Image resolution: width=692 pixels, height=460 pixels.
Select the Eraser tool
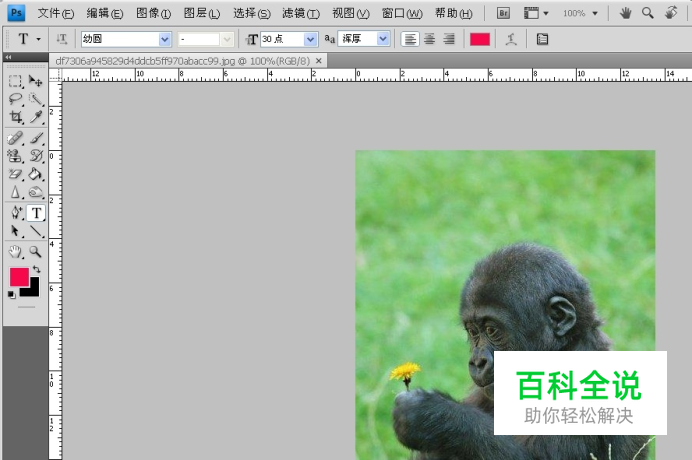[x=15, y=174]
